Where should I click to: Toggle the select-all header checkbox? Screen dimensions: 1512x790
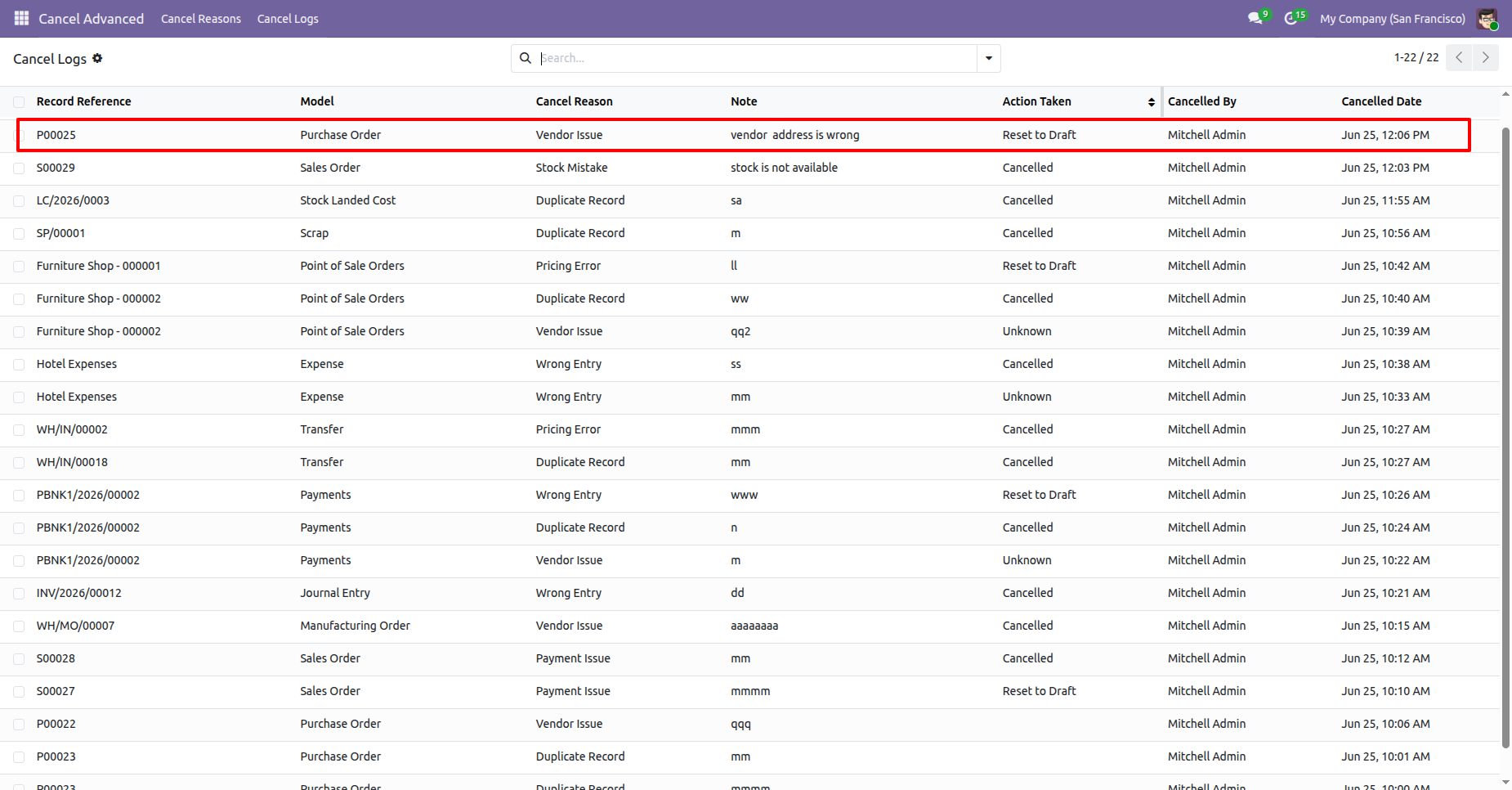point(19,102)
